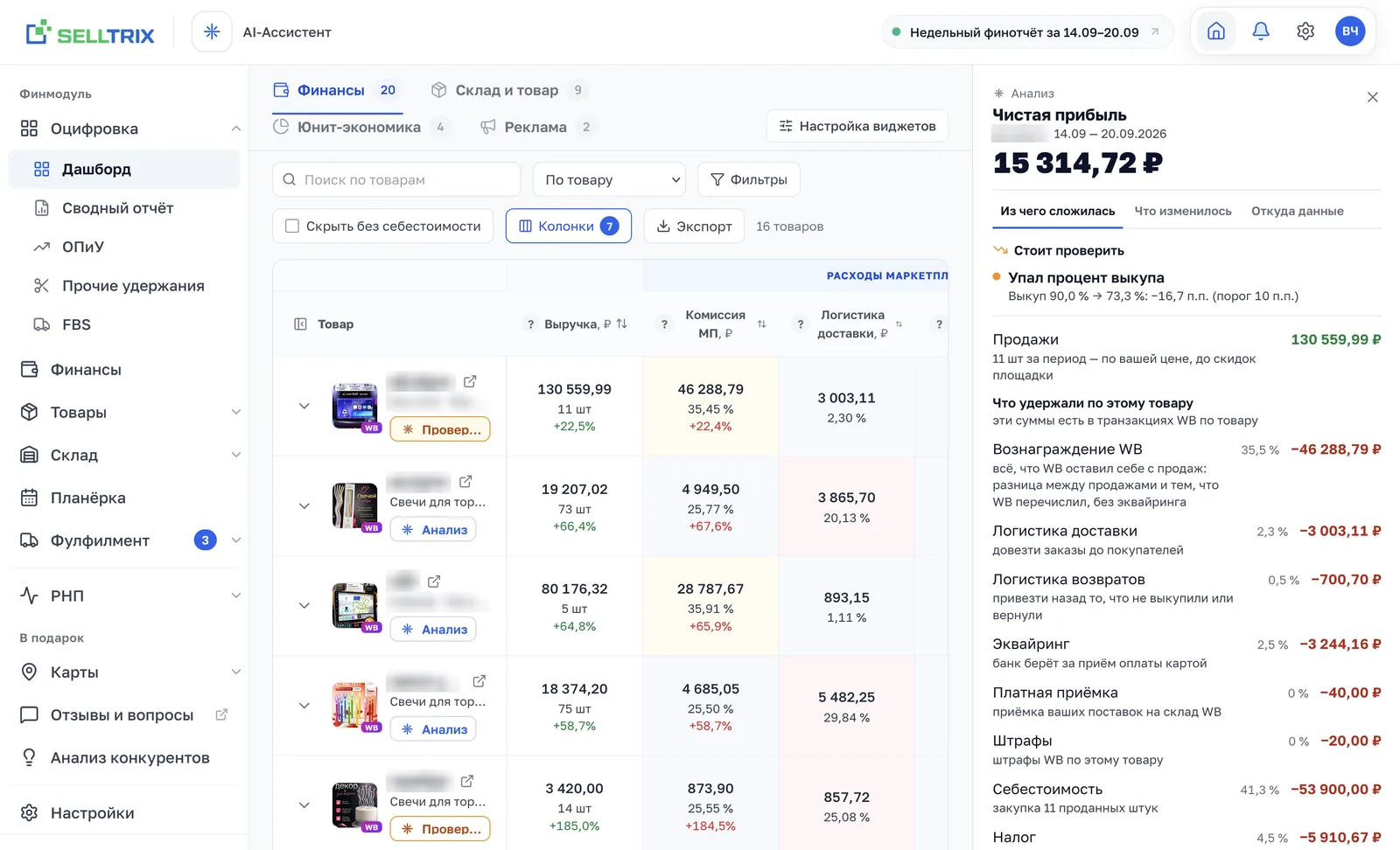Click Анализ button in 80 176,32 row
The width and height of the screenshot is (1400, 850).
433,629
